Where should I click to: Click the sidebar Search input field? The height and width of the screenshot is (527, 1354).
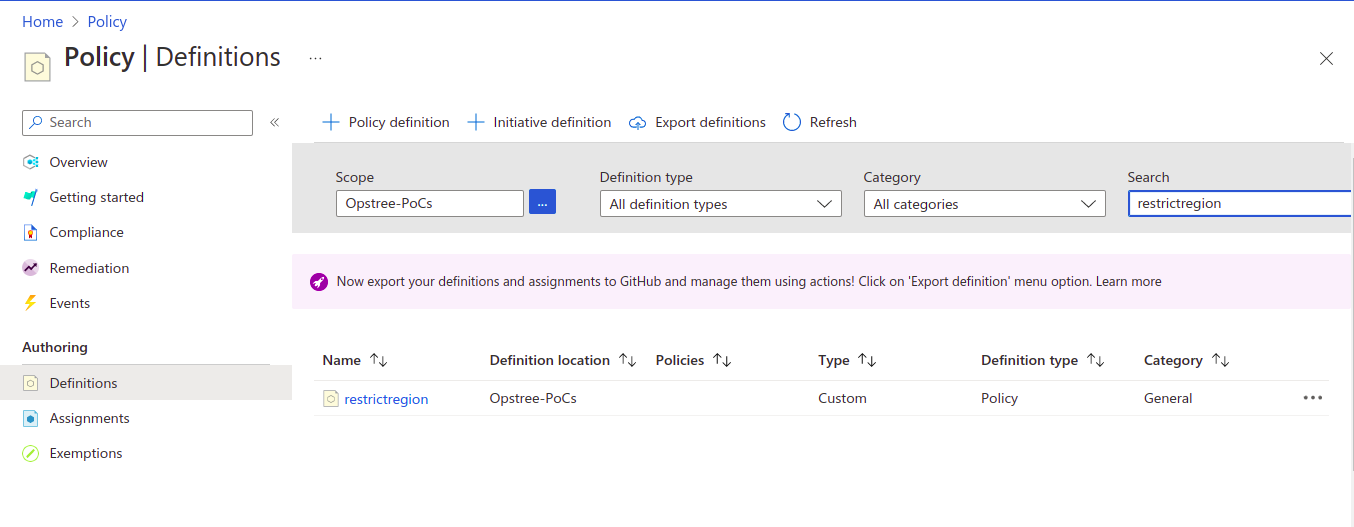147,122
